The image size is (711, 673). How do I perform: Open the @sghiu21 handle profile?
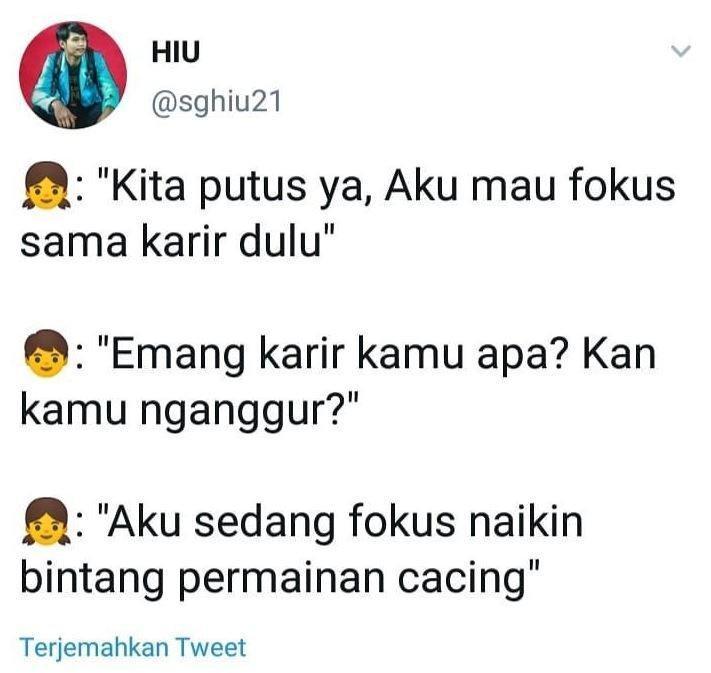tap(216, 102)
